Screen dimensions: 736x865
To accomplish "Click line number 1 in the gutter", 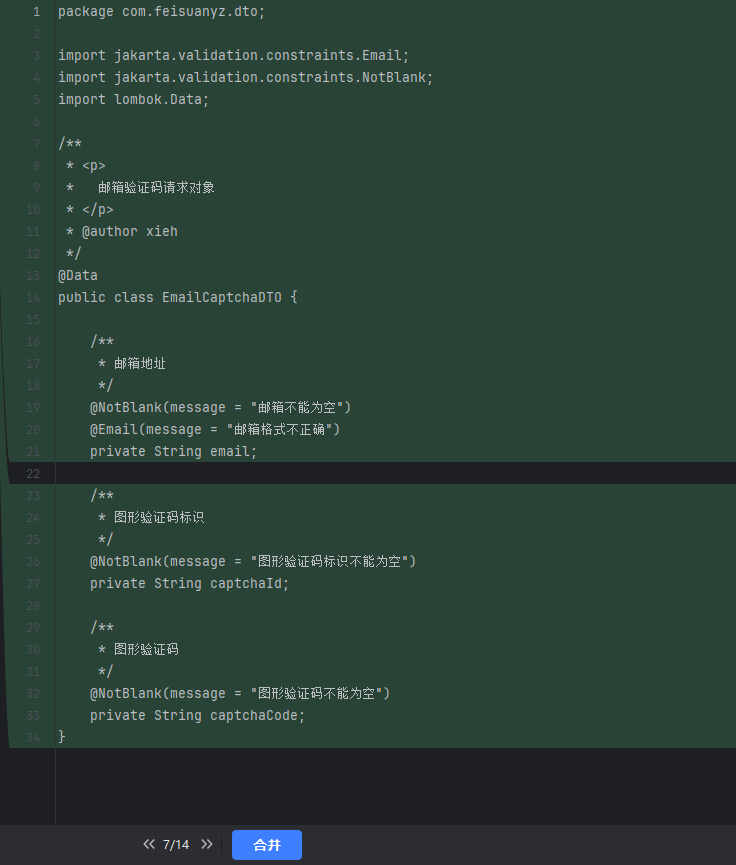I will click(36, 12).
